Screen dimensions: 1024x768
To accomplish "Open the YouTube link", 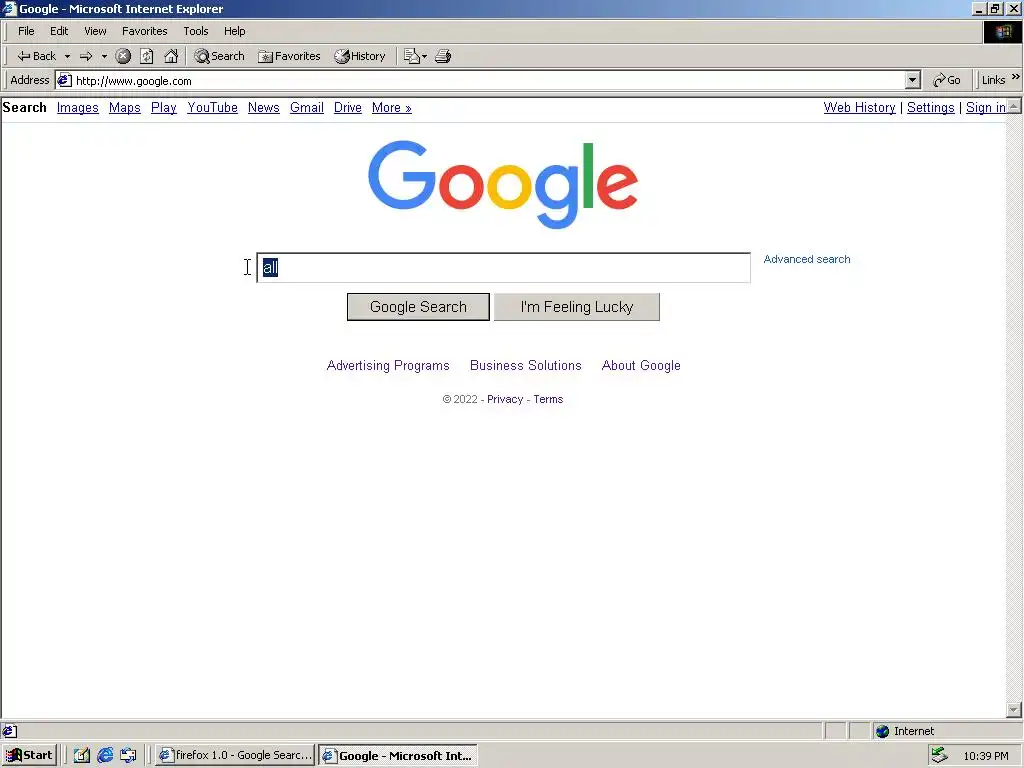I will [x=212, y=108].
